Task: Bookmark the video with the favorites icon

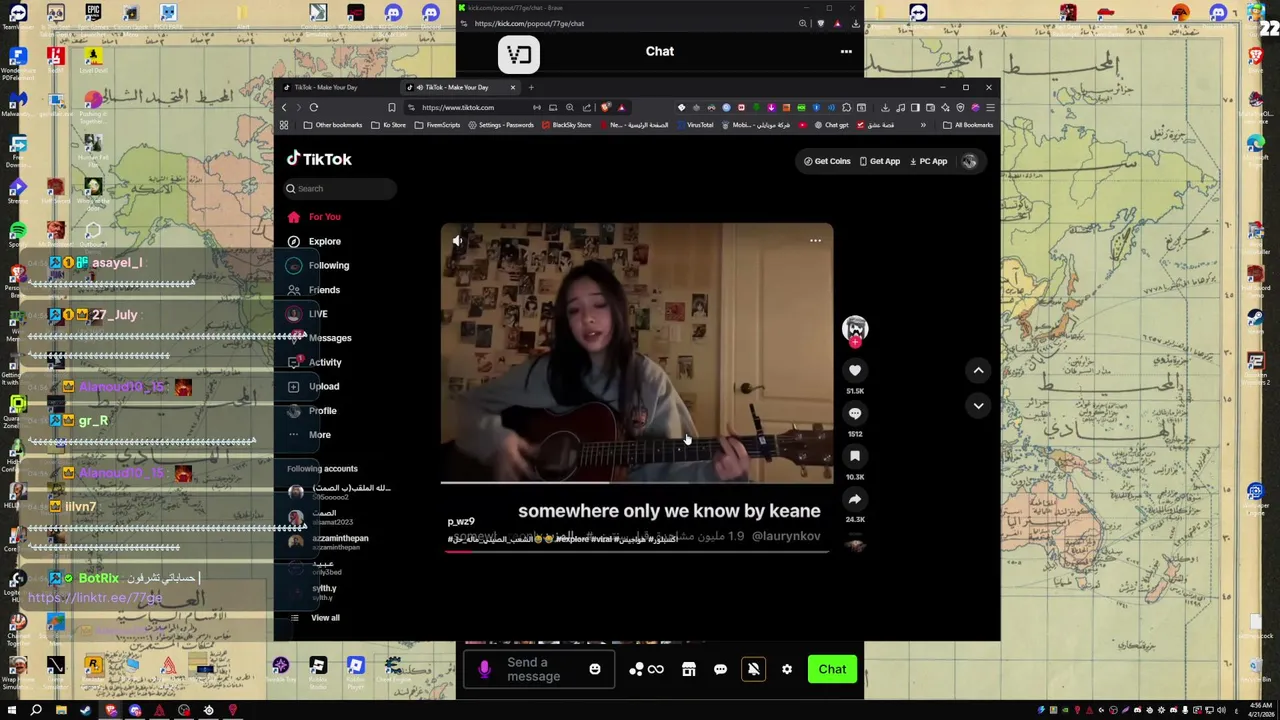Action: point(855,456)
